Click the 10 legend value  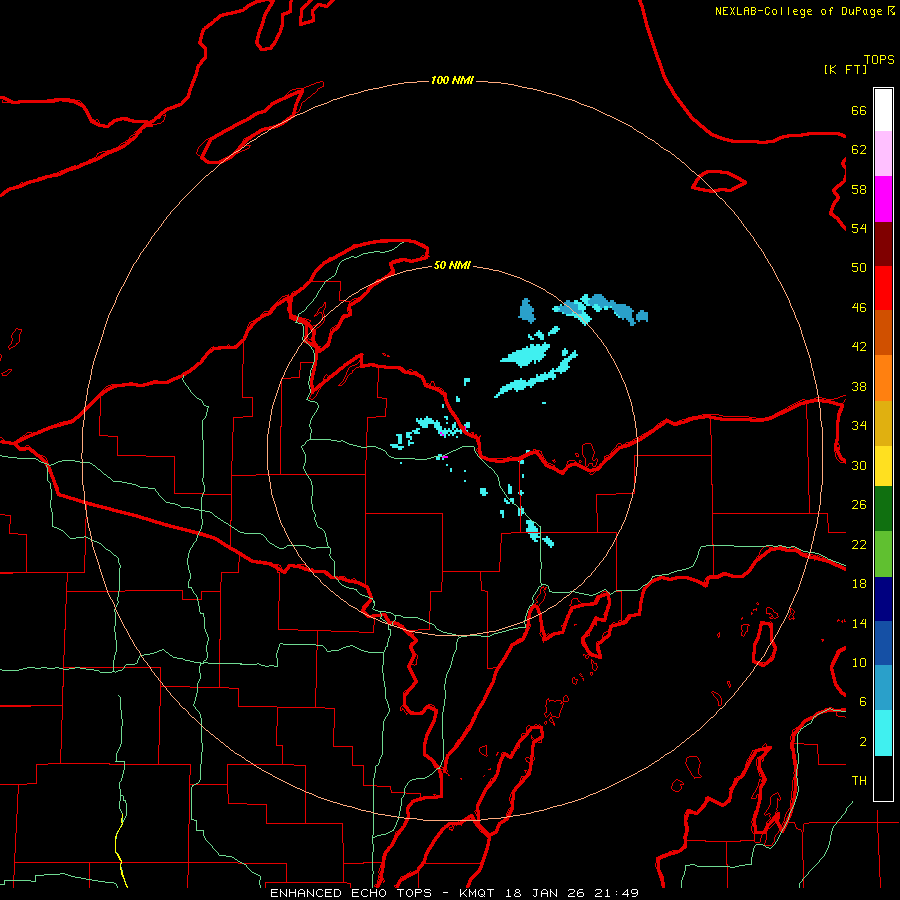[x=859, y=662]
